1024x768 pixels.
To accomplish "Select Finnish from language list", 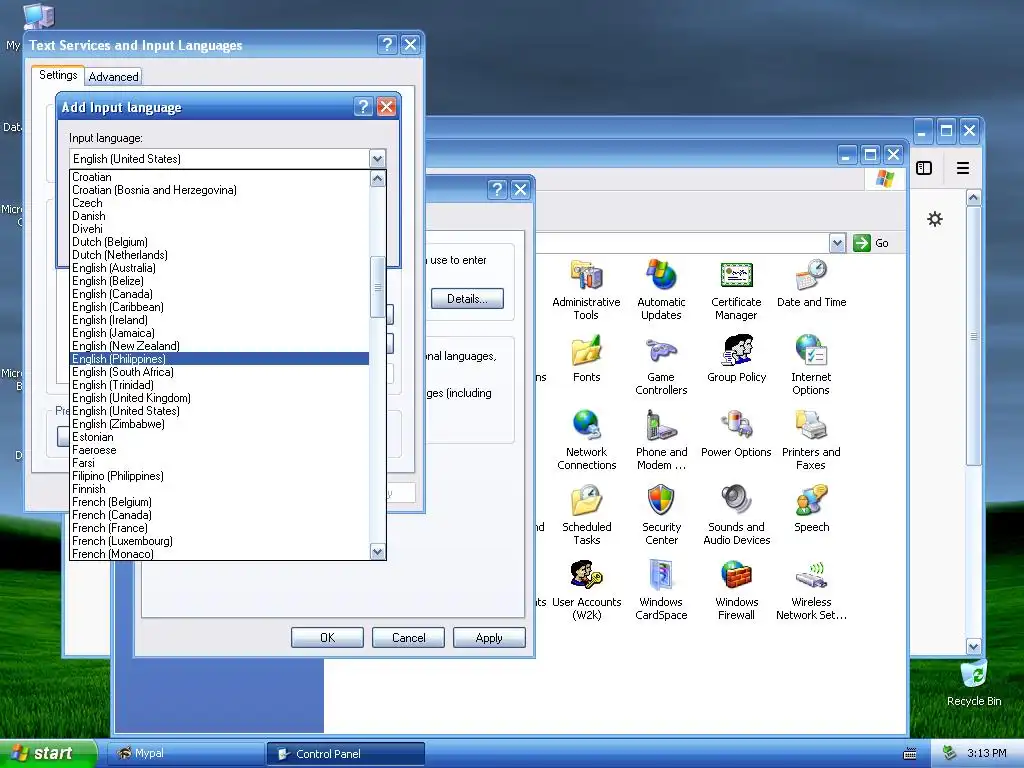I will tap(219, 488).
